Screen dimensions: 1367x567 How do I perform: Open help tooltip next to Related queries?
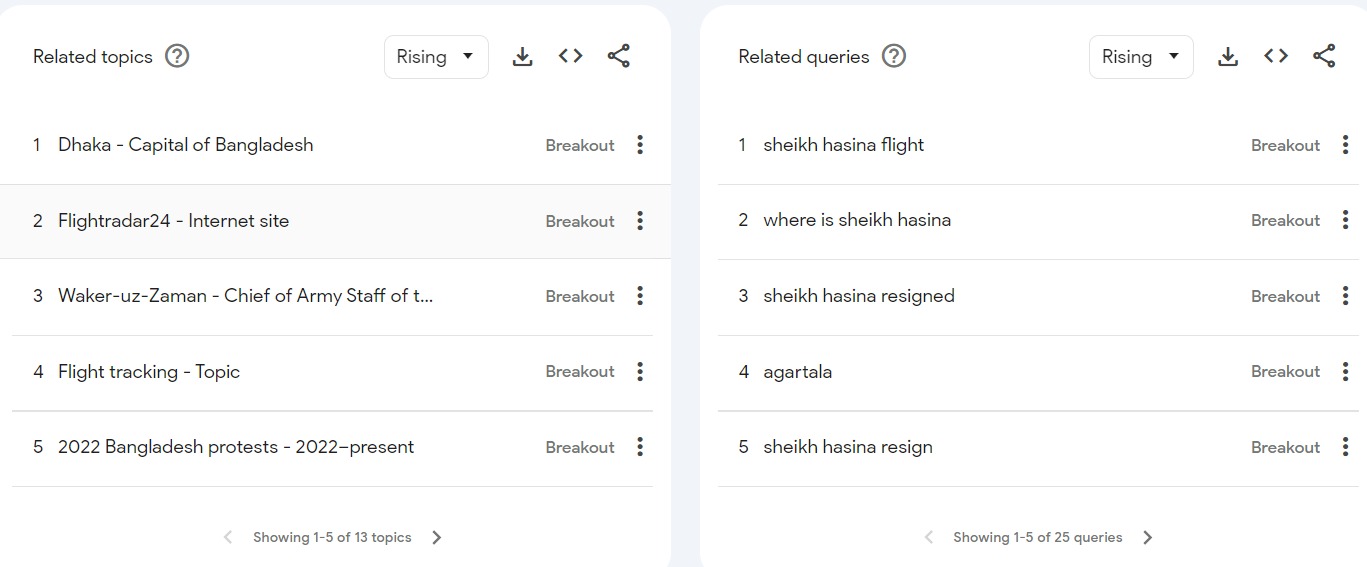click(894, 57)
